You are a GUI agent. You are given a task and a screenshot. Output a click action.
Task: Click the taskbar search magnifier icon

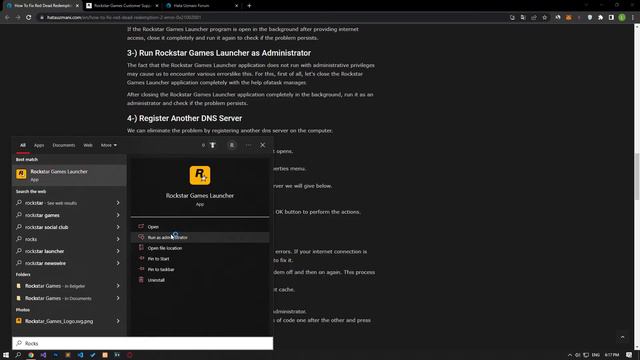pyautogui.click(x=18, y=355)
